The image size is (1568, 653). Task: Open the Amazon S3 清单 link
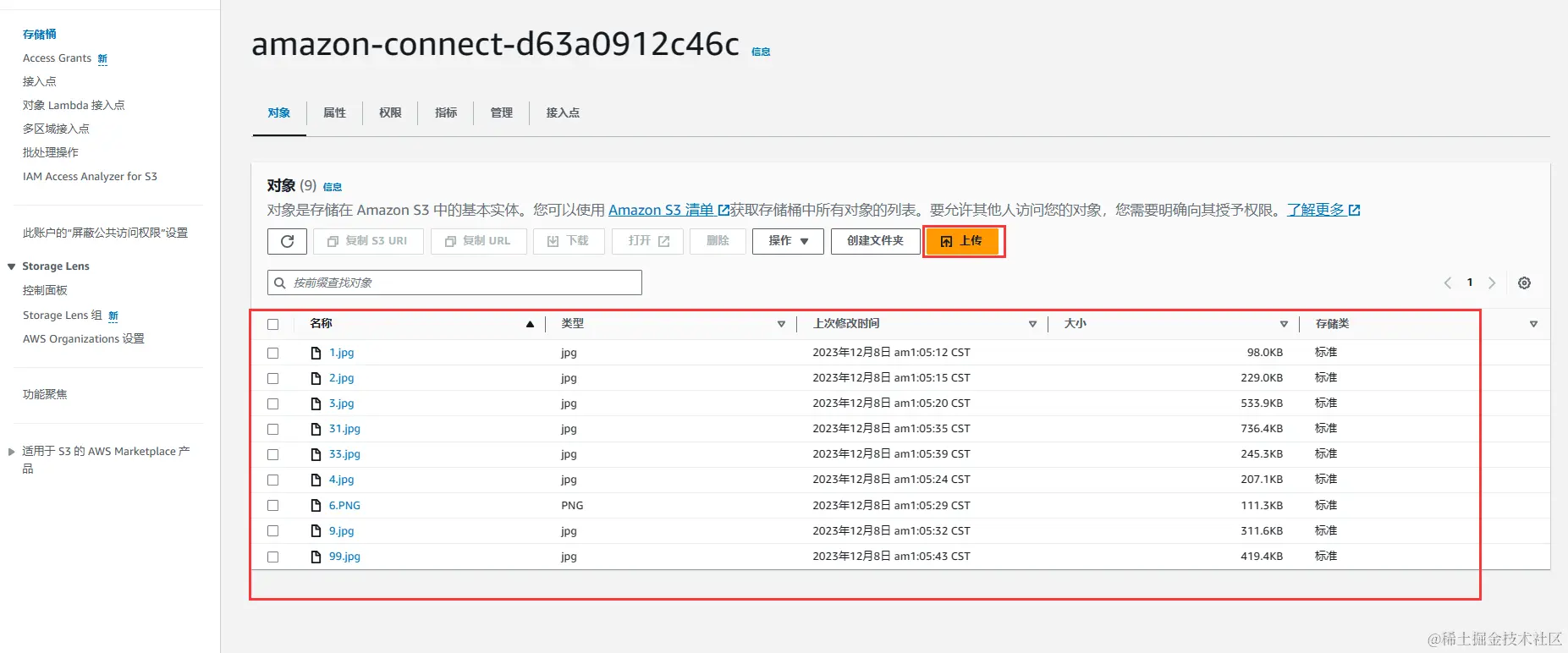(x=661, y=210)
